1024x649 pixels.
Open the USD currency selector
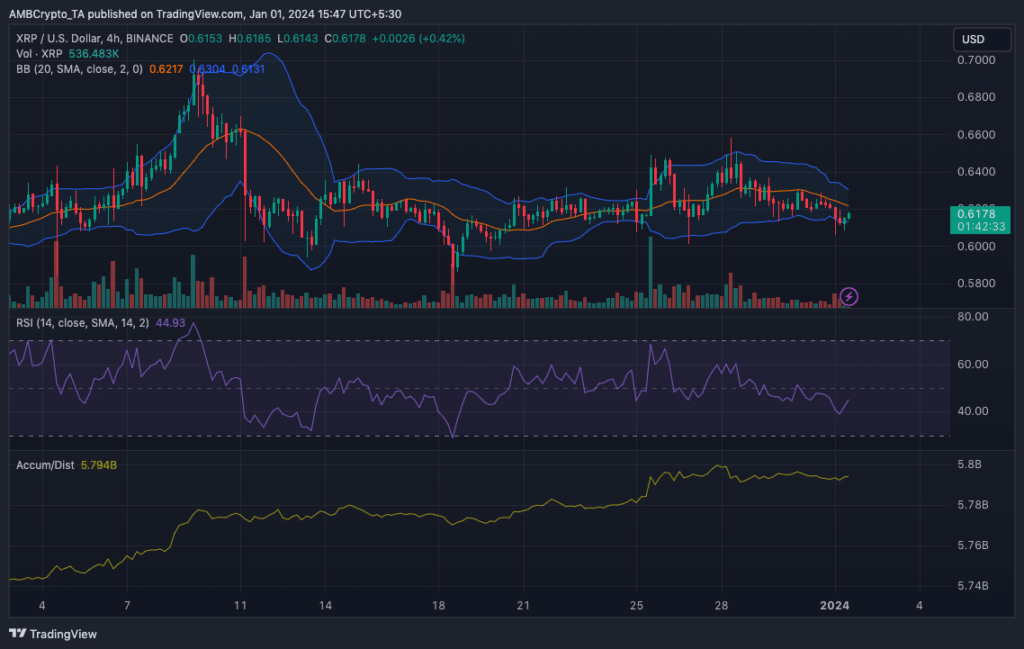(972, 40)
